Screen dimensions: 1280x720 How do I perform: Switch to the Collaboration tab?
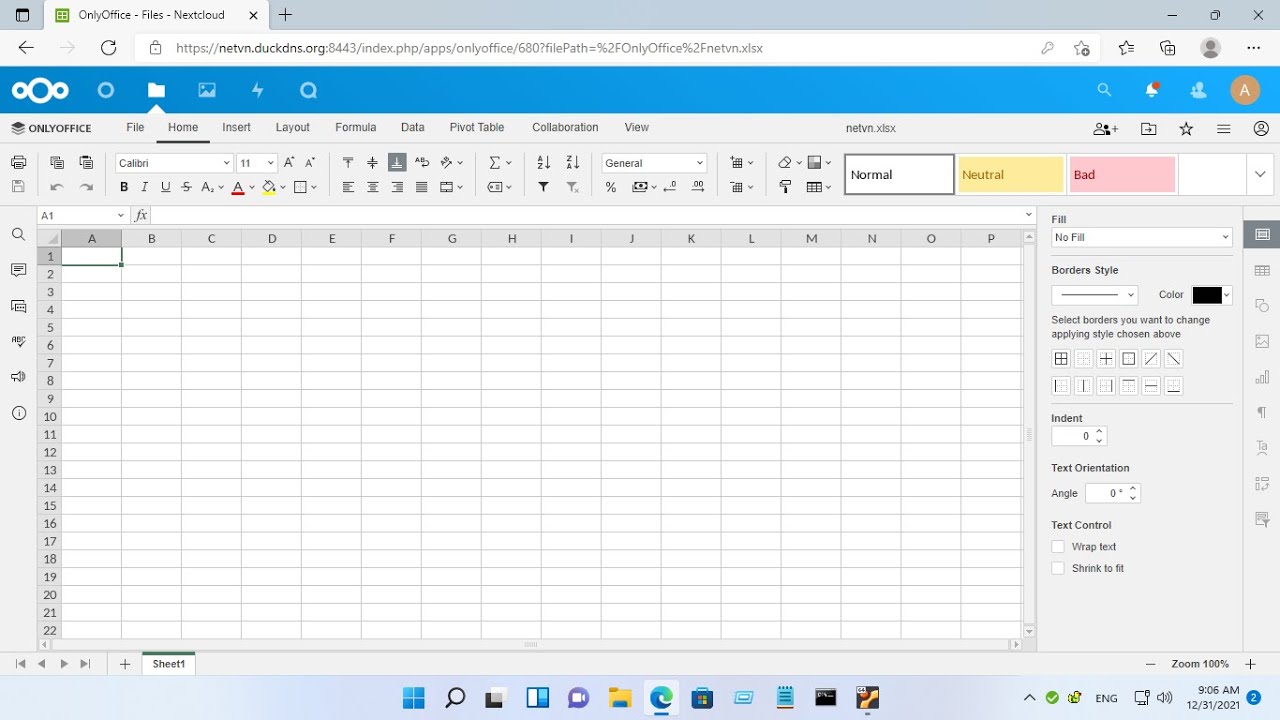565,127
